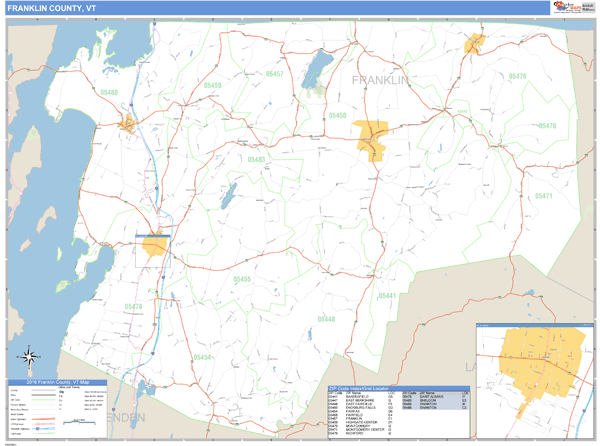Image resolution: width=600 pixels, height=446 pixels.
Task: Click the compass rose icon
Action: pos(29,357)
